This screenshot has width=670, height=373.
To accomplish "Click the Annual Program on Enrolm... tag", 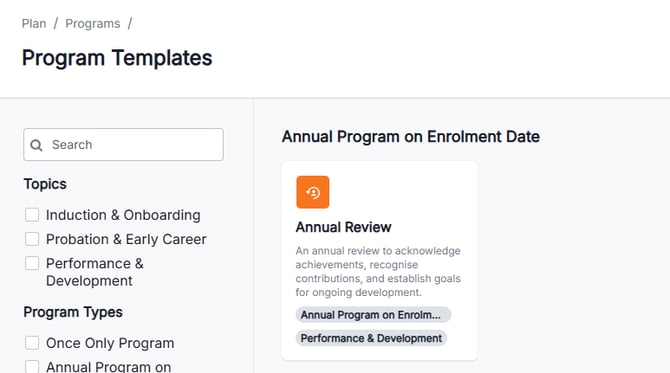I will click(373, 315).
